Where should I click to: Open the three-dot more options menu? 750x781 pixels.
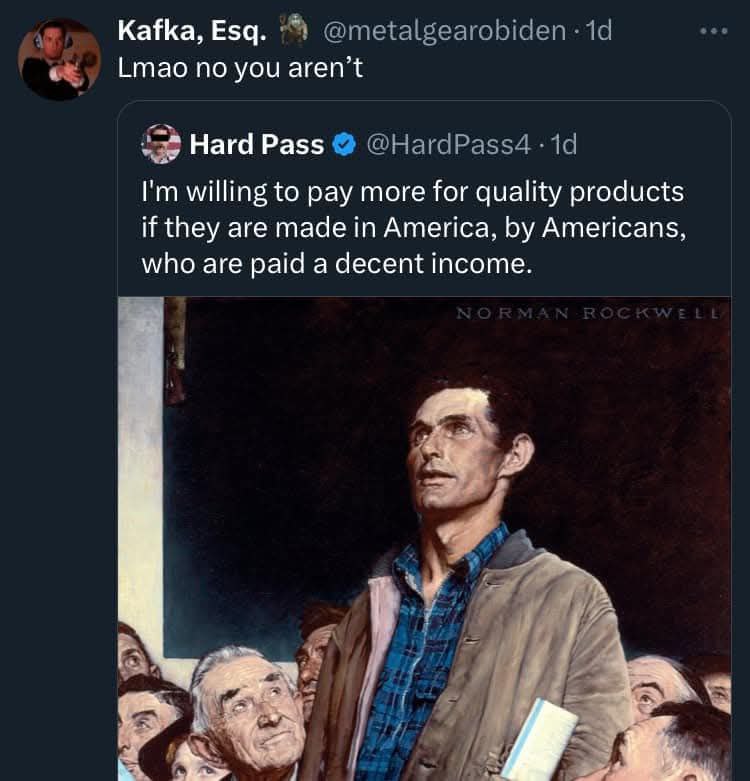coord(713,31)
